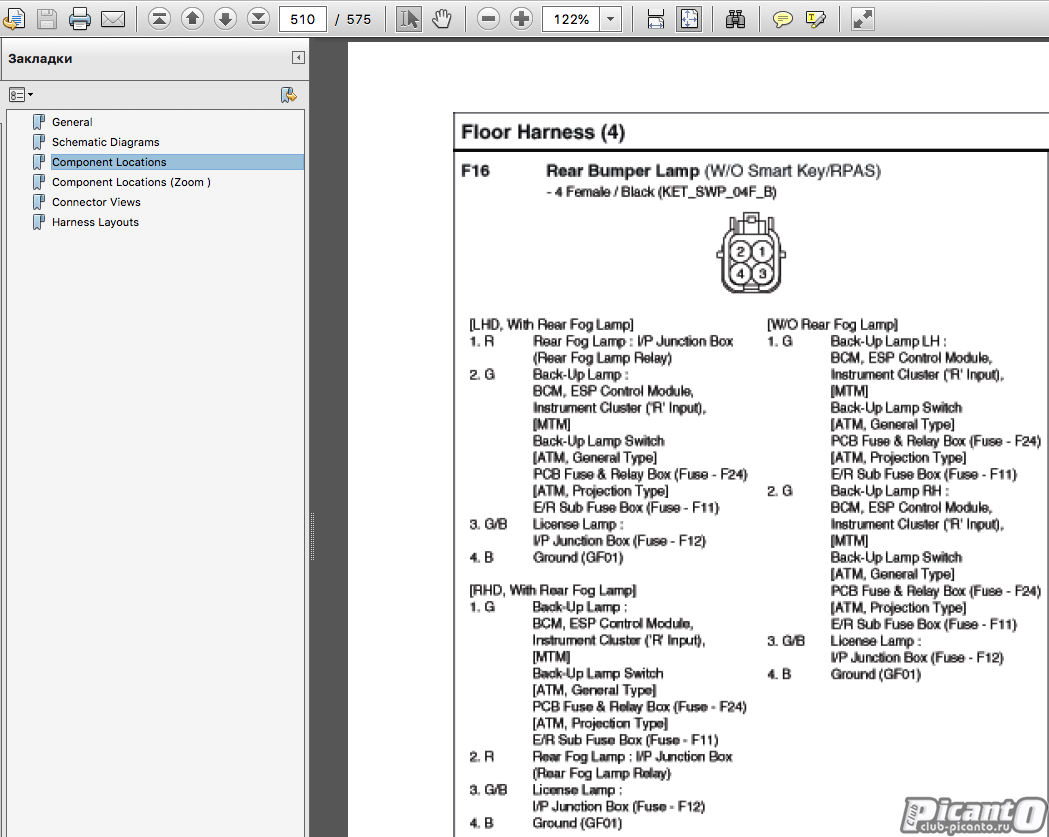Click the "F16" connector code
The width and height of the screenshot is (1049, 837).
pyautogui.click(x=475, y=171)
